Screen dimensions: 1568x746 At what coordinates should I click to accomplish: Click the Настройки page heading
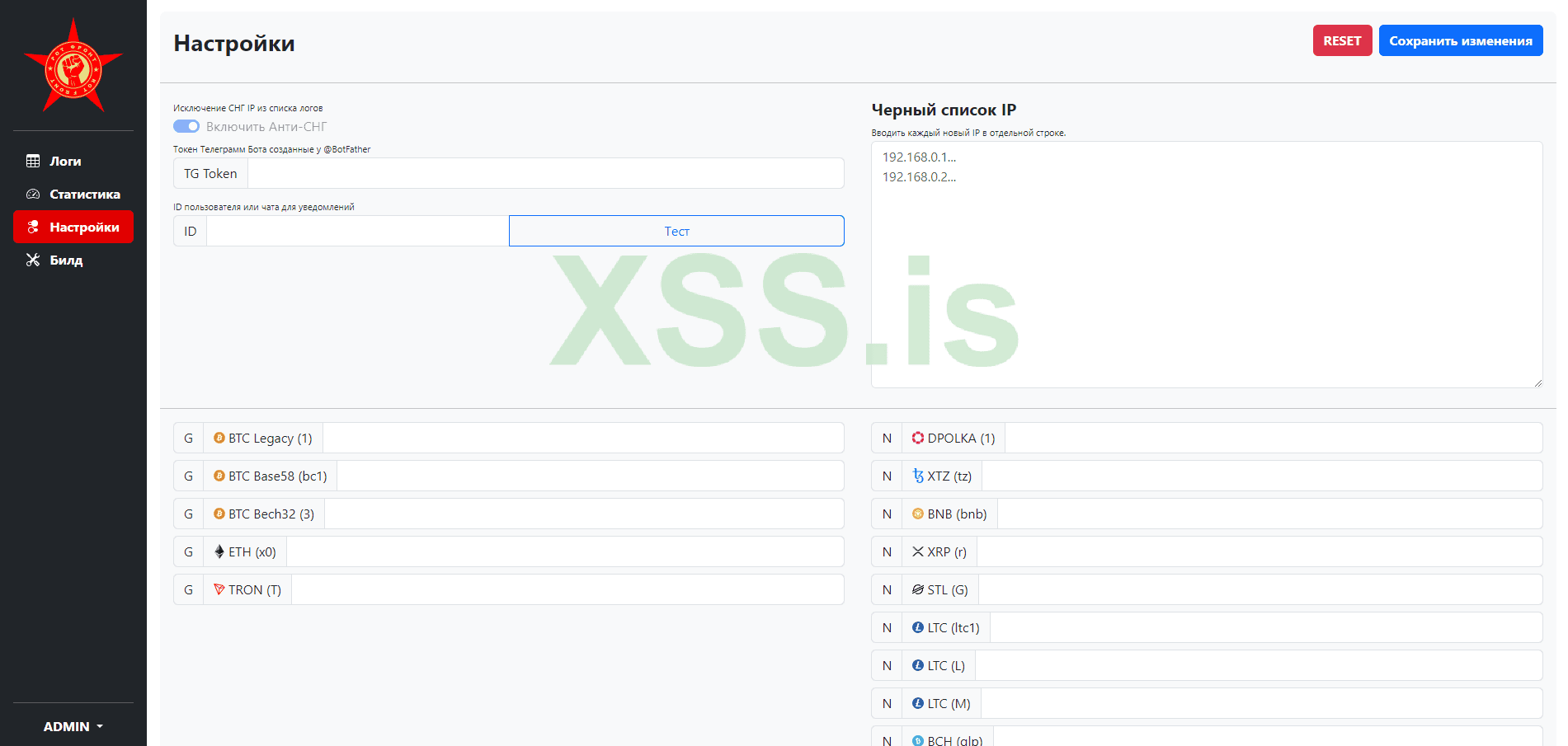tap(234, 44)
